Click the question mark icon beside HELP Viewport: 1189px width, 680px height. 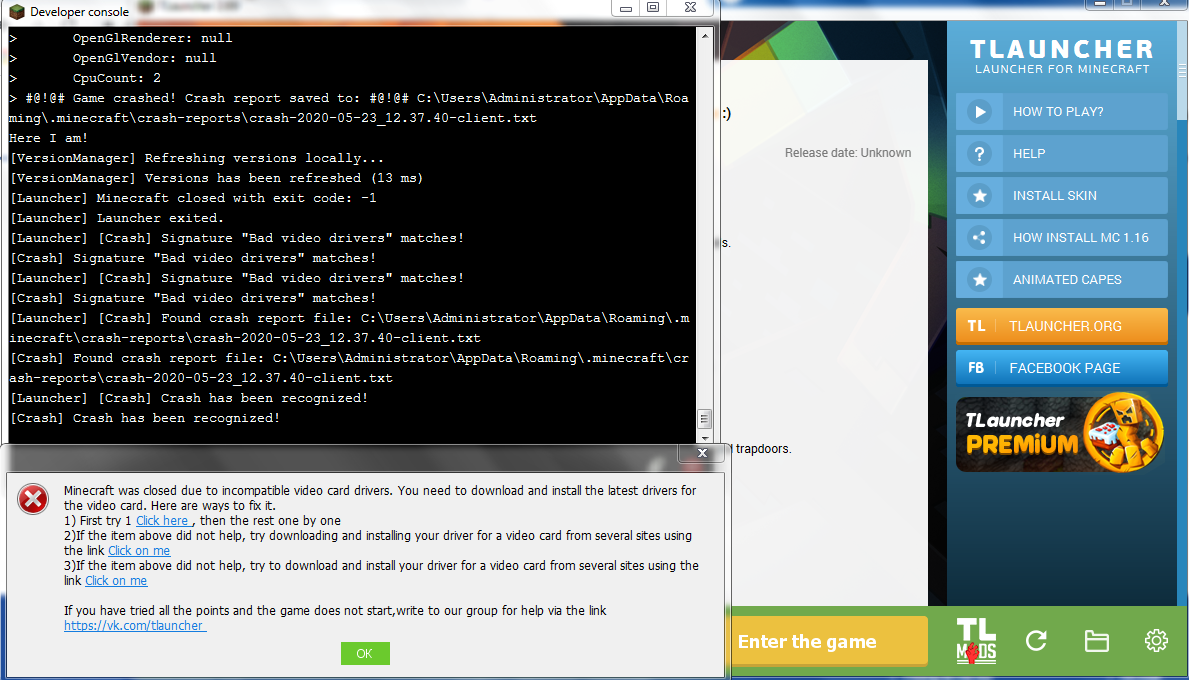(x=979, y=154)
